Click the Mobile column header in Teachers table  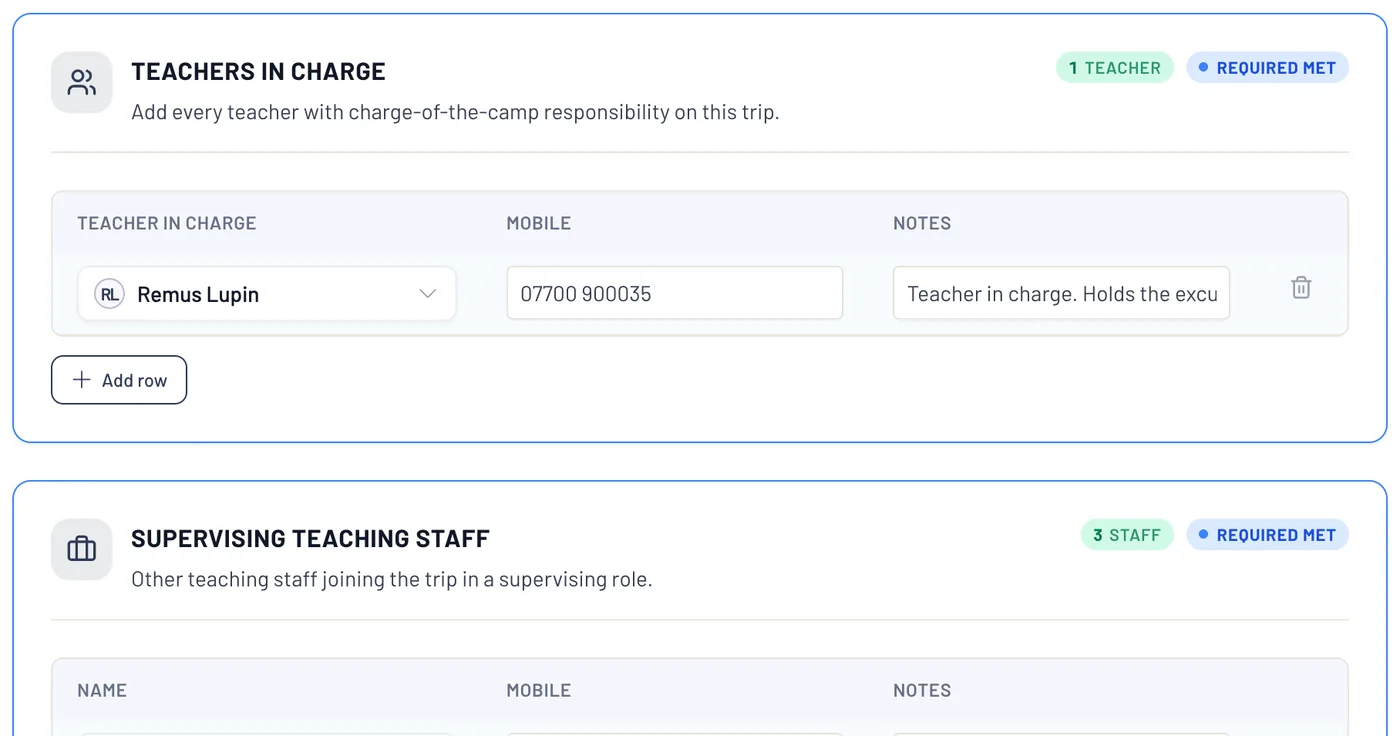pos(539,223)
